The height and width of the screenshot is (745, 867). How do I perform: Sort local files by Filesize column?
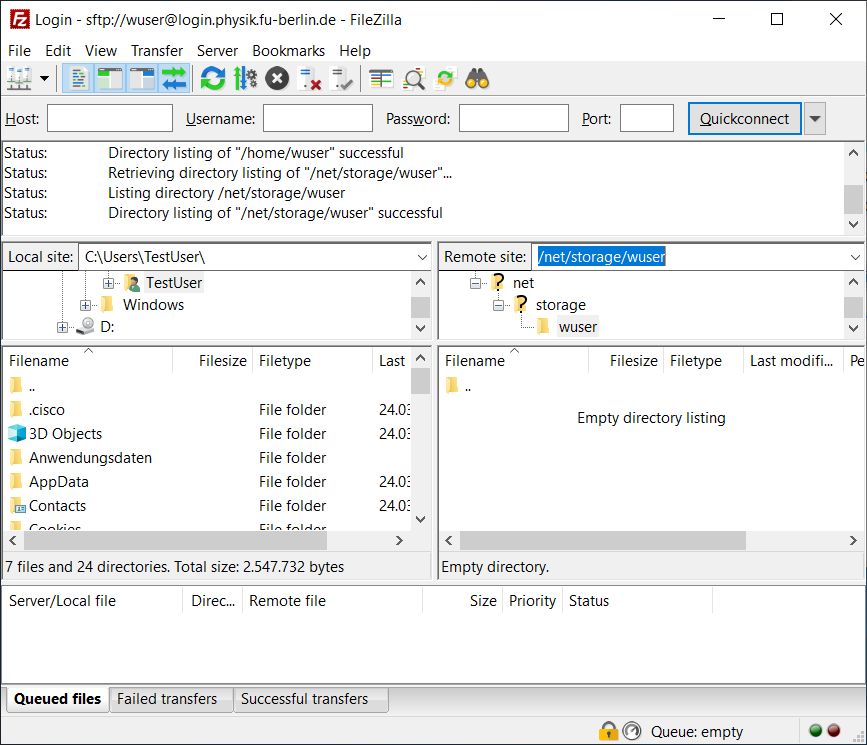212,361
